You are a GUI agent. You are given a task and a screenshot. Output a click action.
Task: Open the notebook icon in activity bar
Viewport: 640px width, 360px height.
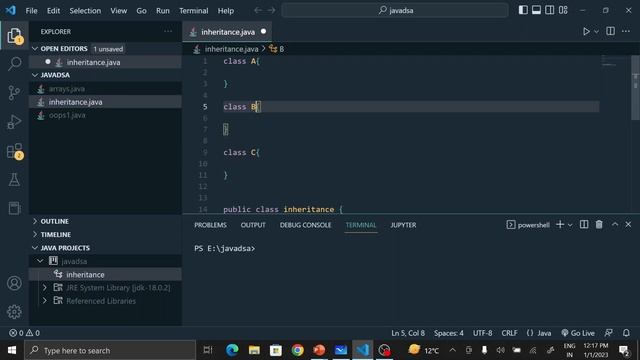tap(14, 208)
